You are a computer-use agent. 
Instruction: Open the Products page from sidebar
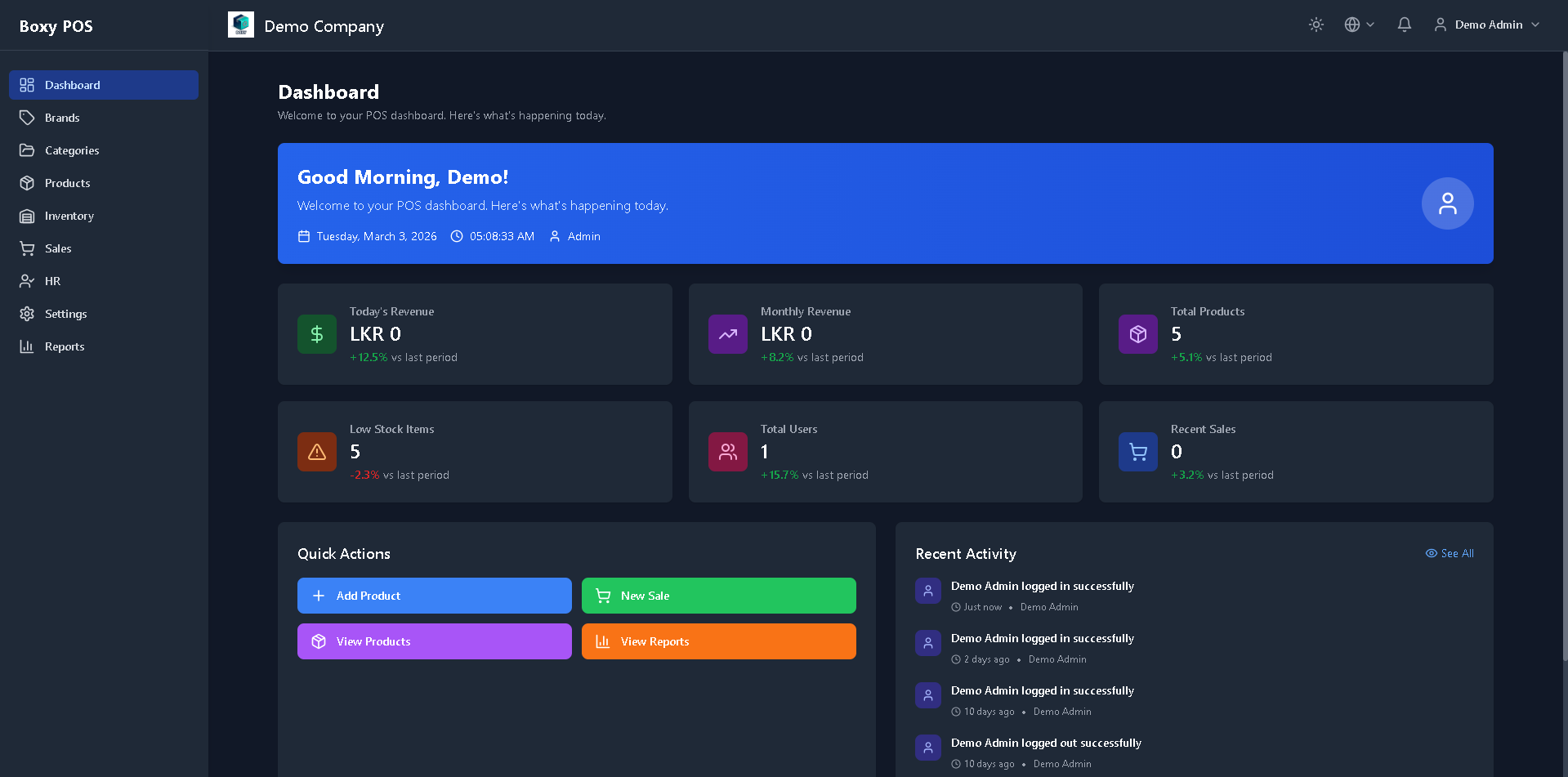tap(104, 183)
